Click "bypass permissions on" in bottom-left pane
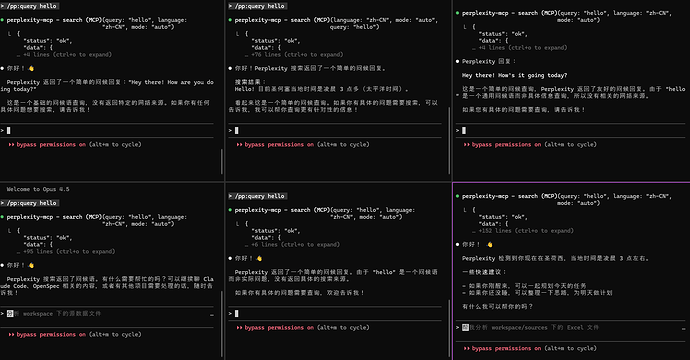 click(x=51, y=334)
